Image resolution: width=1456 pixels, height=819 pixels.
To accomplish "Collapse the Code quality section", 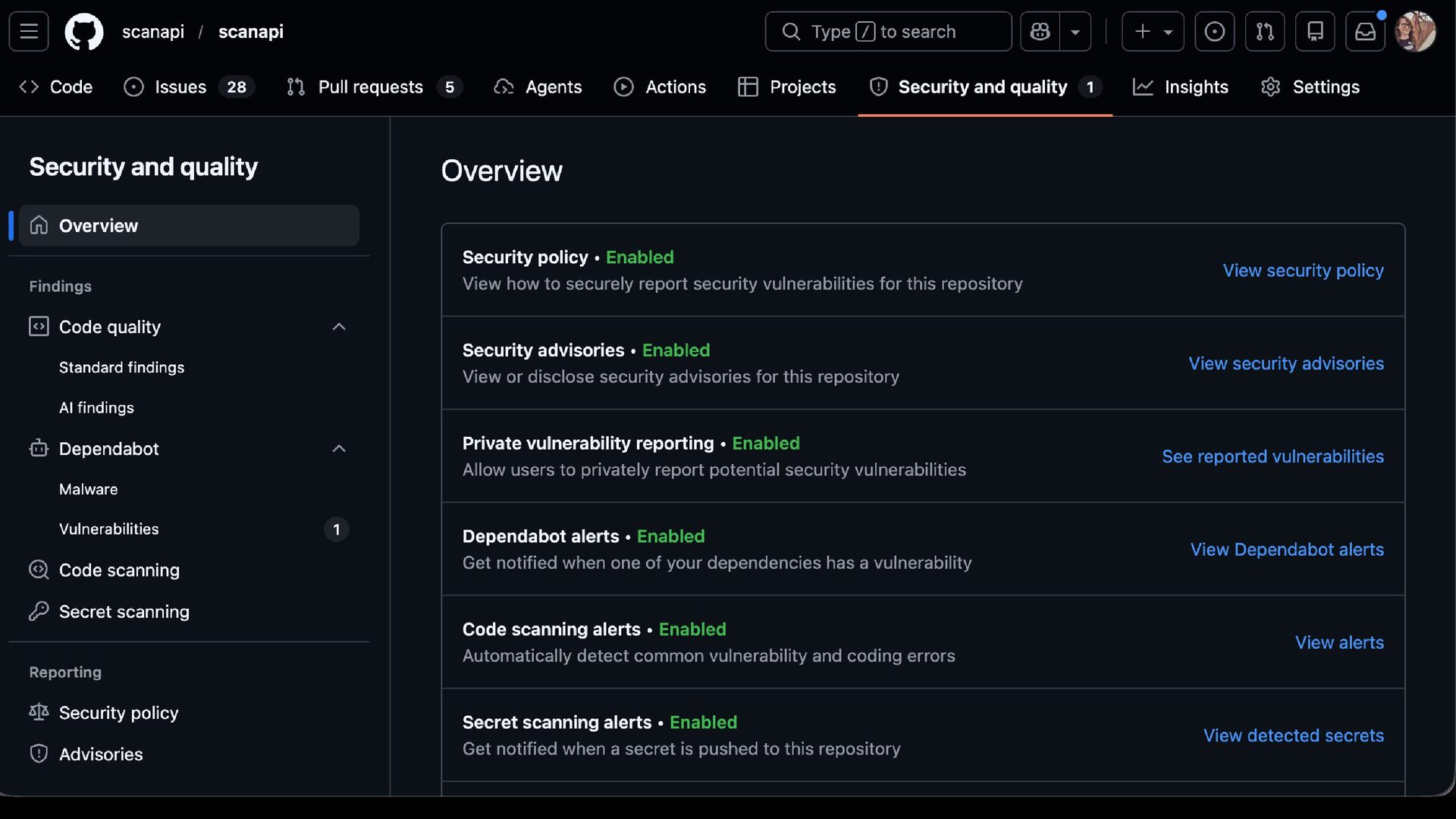I will click(x=339, y=327).
